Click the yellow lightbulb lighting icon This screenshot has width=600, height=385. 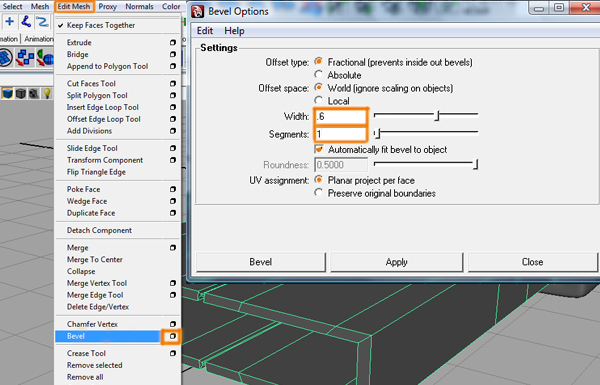(47, 93)
